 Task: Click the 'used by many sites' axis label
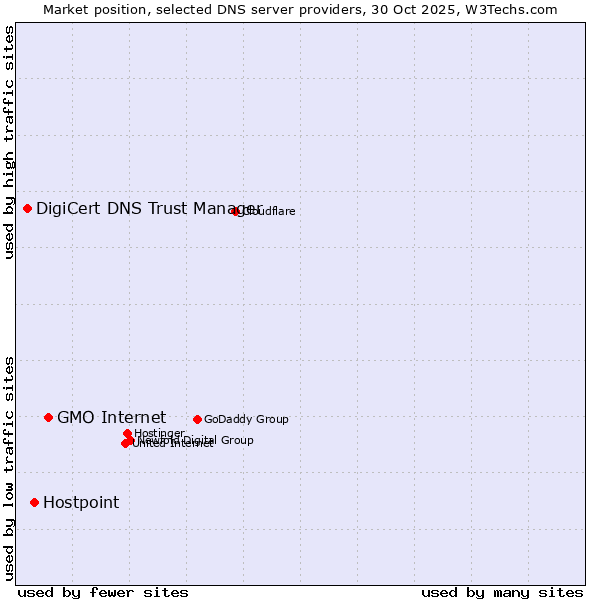click(502, 592)
